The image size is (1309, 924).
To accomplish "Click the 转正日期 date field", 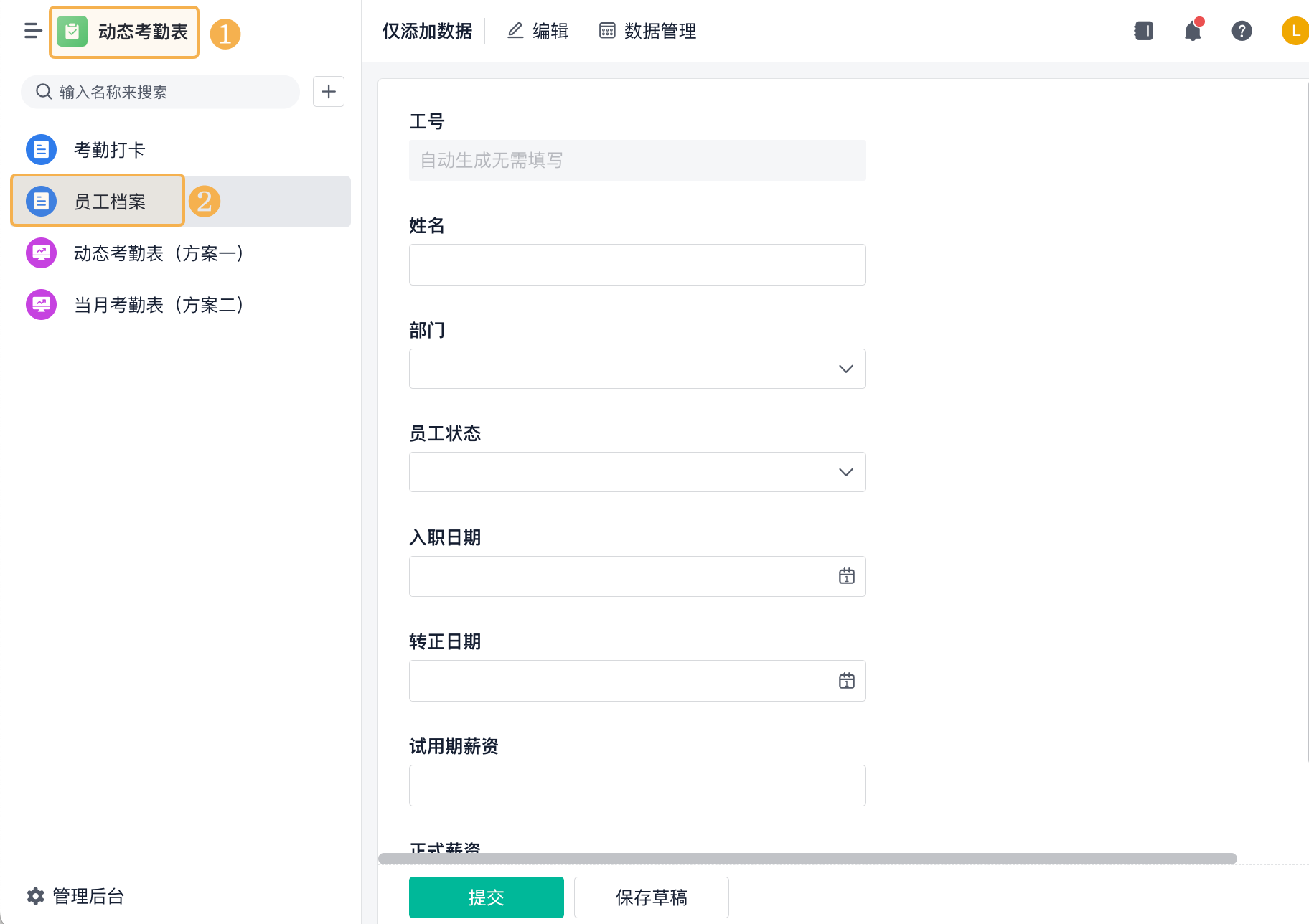I will [637, 681].
